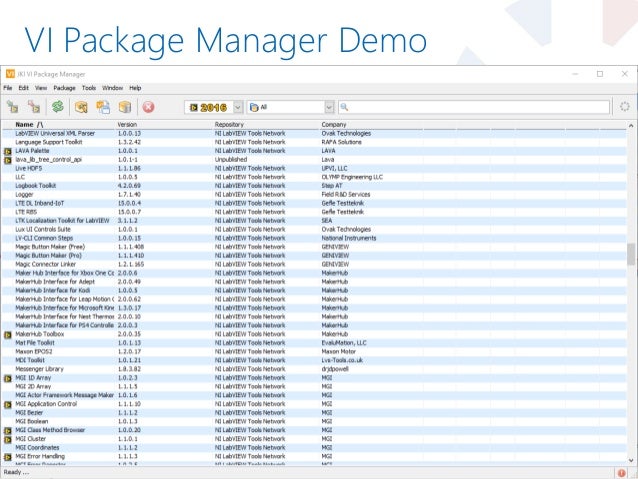Screen dimensions: 638x479
Task: Click installed icon beside LAVA Palette
Action: point(8,151)
